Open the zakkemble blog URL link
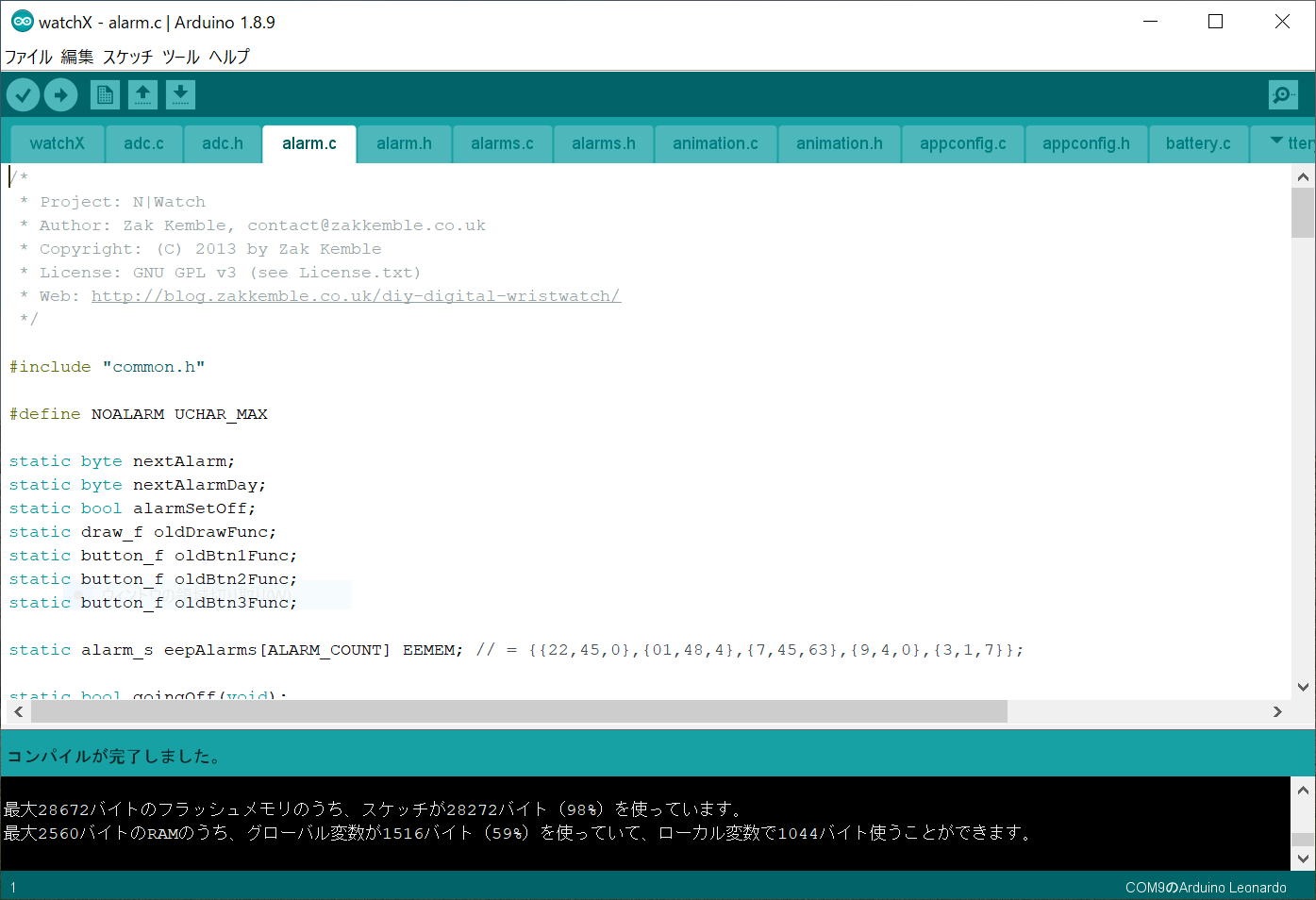The width and height of the screenshot is (1316, 900). pos(356,296)
